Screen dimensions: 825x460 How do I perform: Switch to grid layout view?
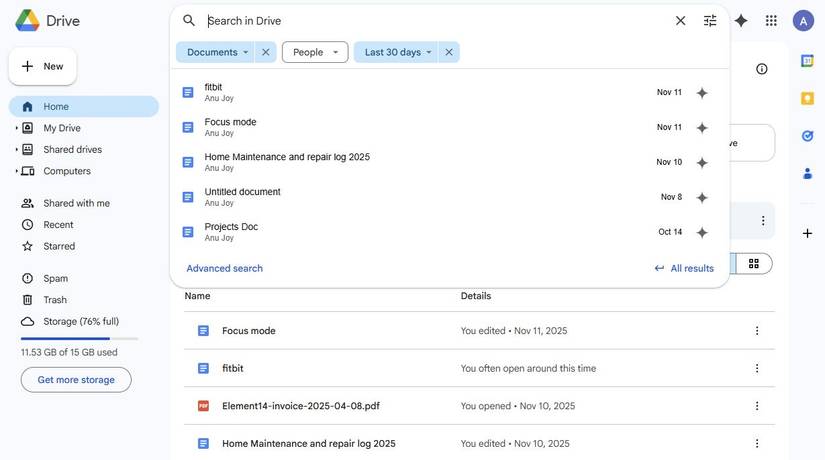pyautogui.click(x=753, y=264)
